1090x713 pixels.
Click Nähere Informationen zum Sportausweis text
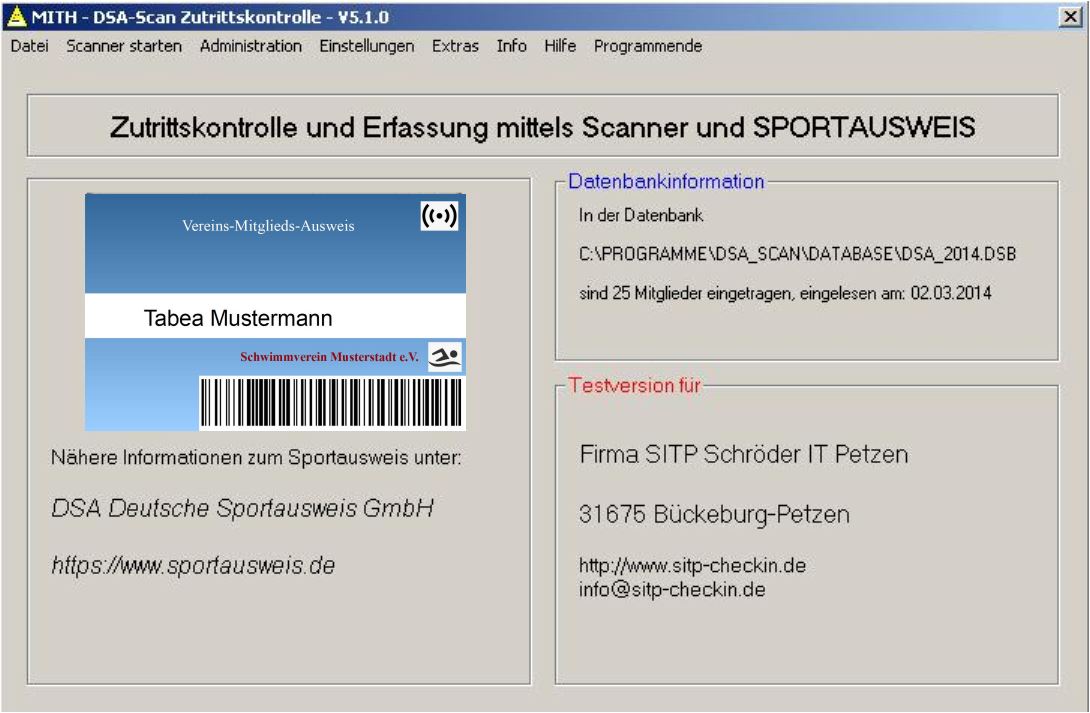click(256, 458)
